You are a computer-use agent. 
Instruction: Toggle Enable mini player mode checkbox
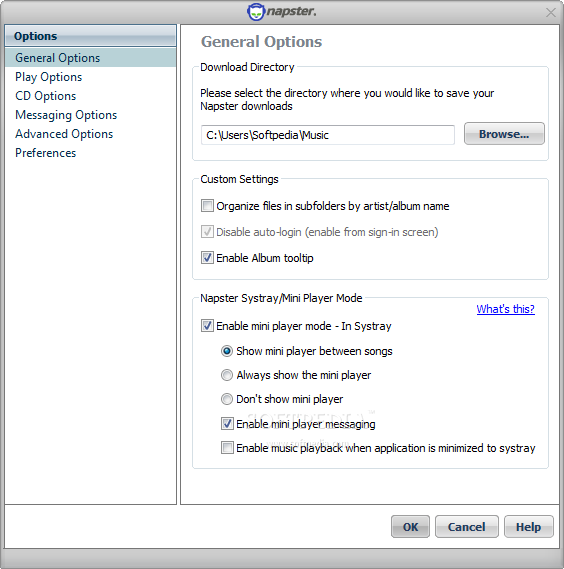click(207, 326)
